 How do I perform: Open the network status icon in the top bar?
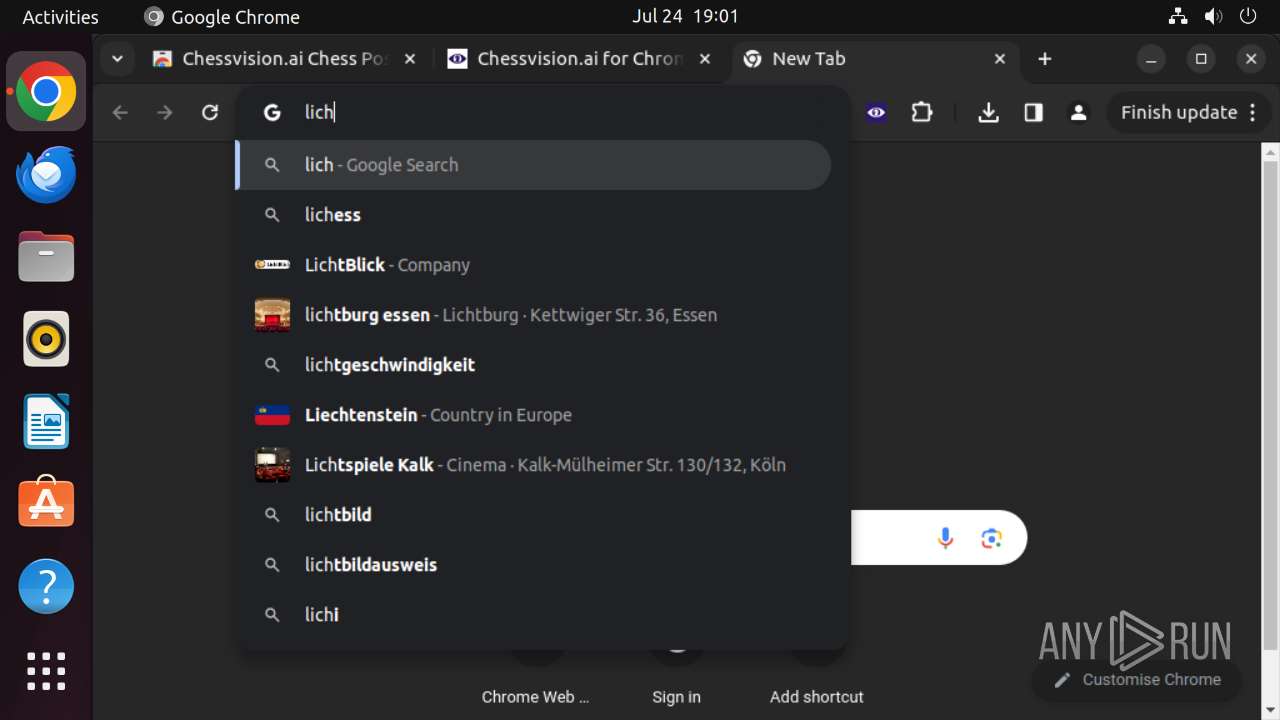click(1179, 17)
